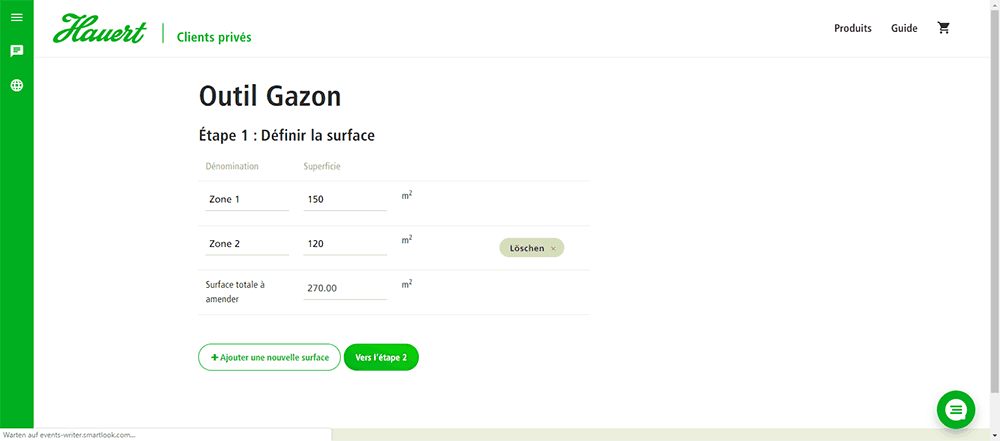Click the x on Löschen tag
Image resolution: width=1000 pixels, height=441 pixels.
click(553, 248)
